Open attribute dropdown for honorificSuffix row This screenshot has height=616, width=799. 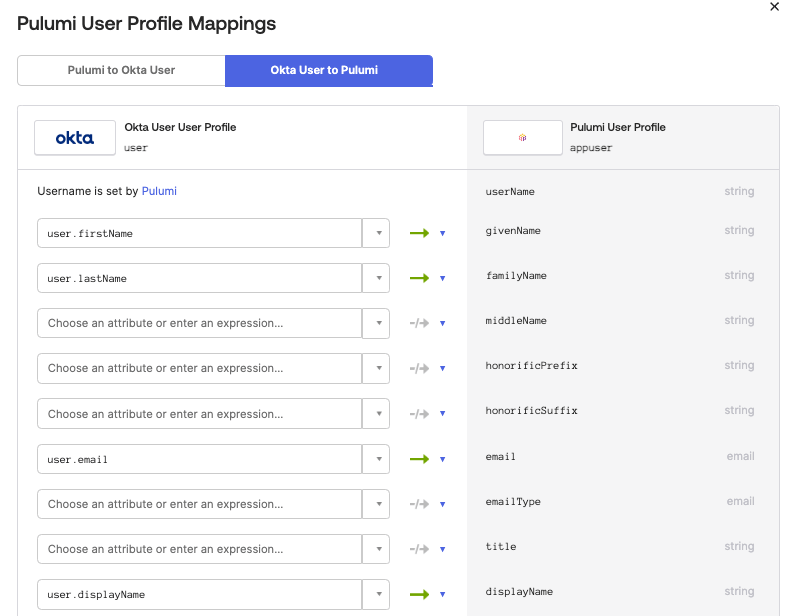pyautogui.click(x=376, y=414)
